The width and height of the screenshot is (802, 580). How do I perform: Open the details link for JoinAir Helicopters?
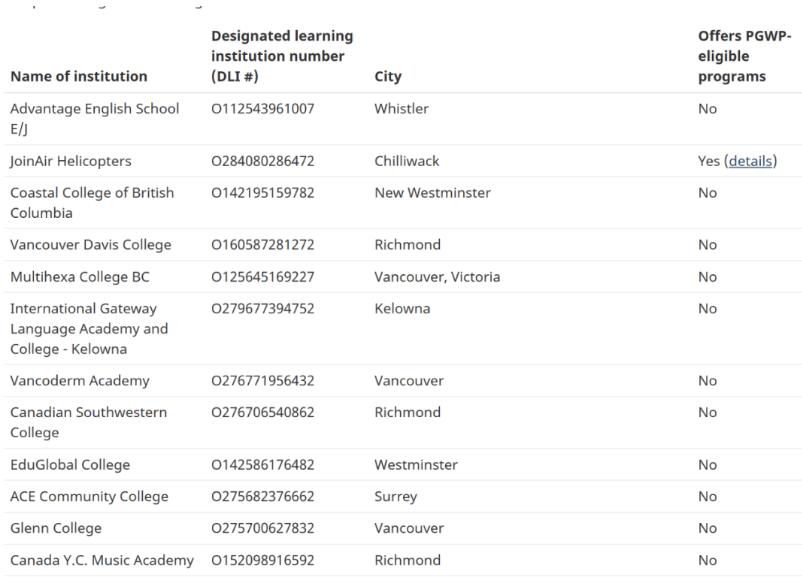click(750, 161)
